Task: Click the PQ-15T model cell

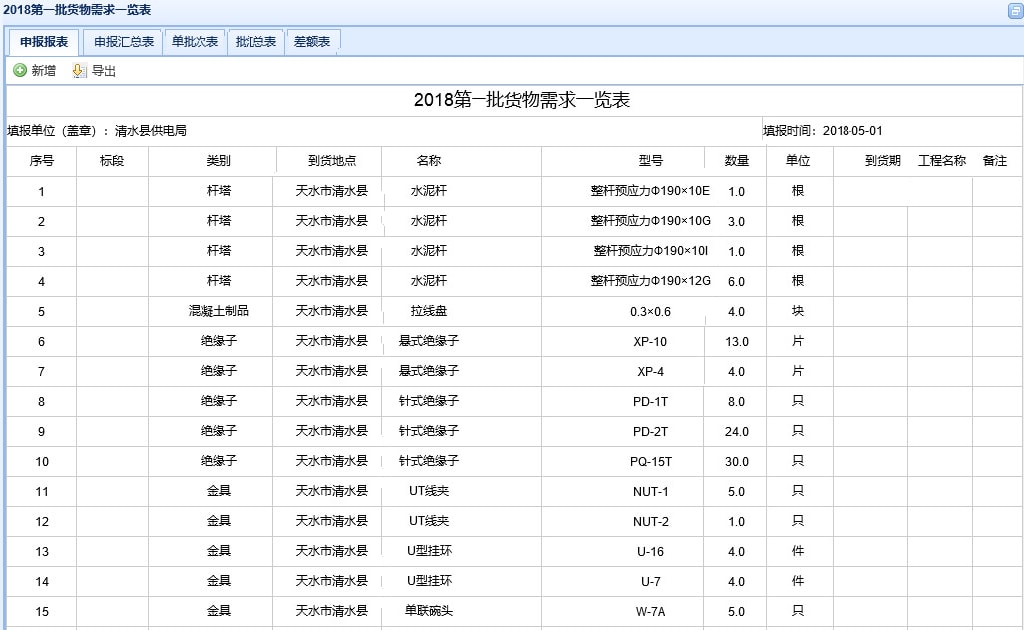Action: point(650,462)
